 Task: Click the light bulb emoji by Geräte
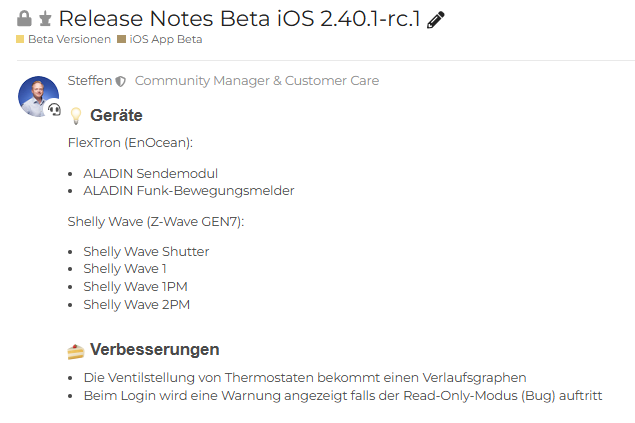[x=76, y=116]
